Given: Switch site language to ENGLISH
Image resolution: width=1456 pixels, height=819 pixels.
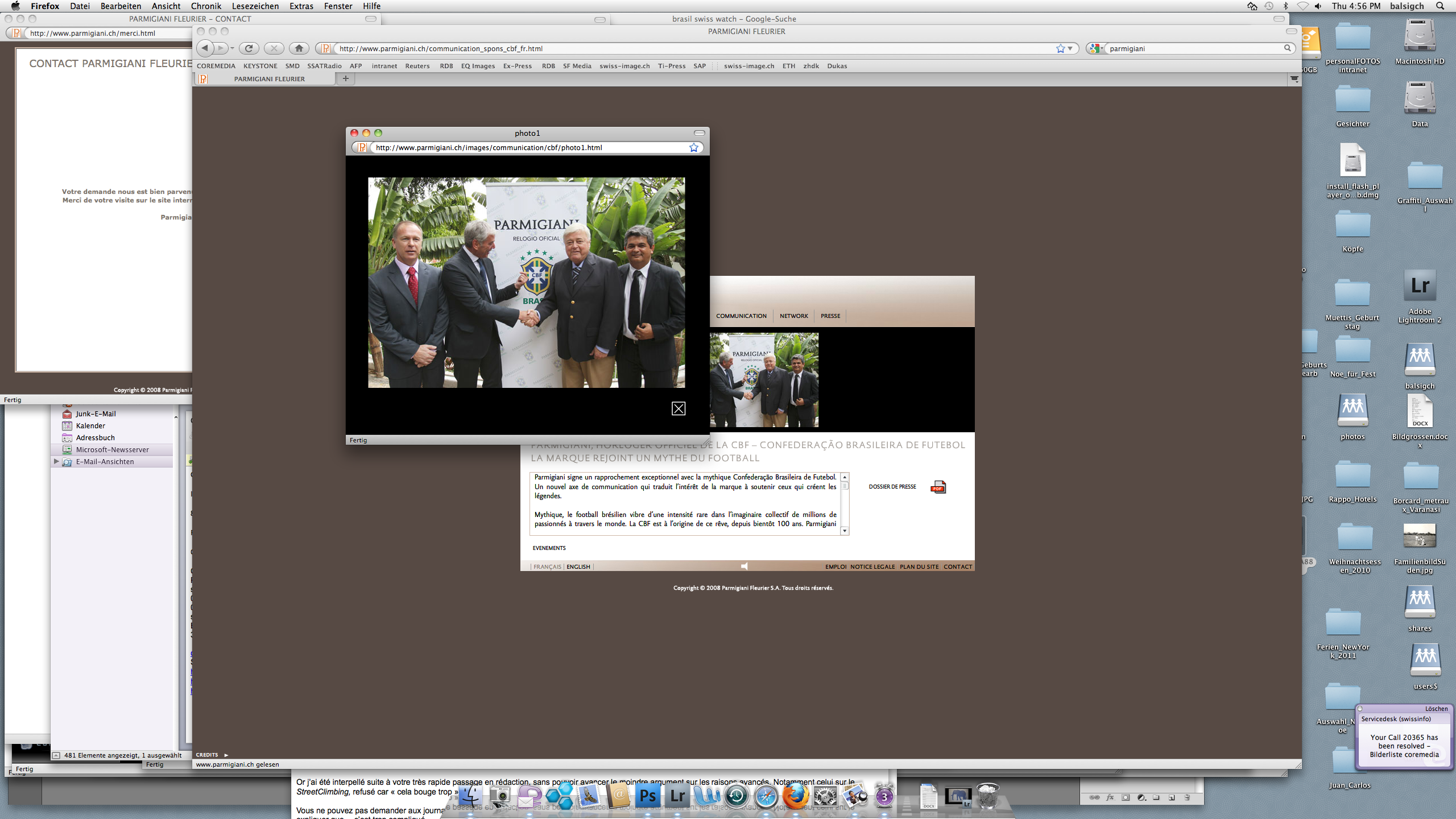Looking at the screenshot, I should (x=578, y=566).
